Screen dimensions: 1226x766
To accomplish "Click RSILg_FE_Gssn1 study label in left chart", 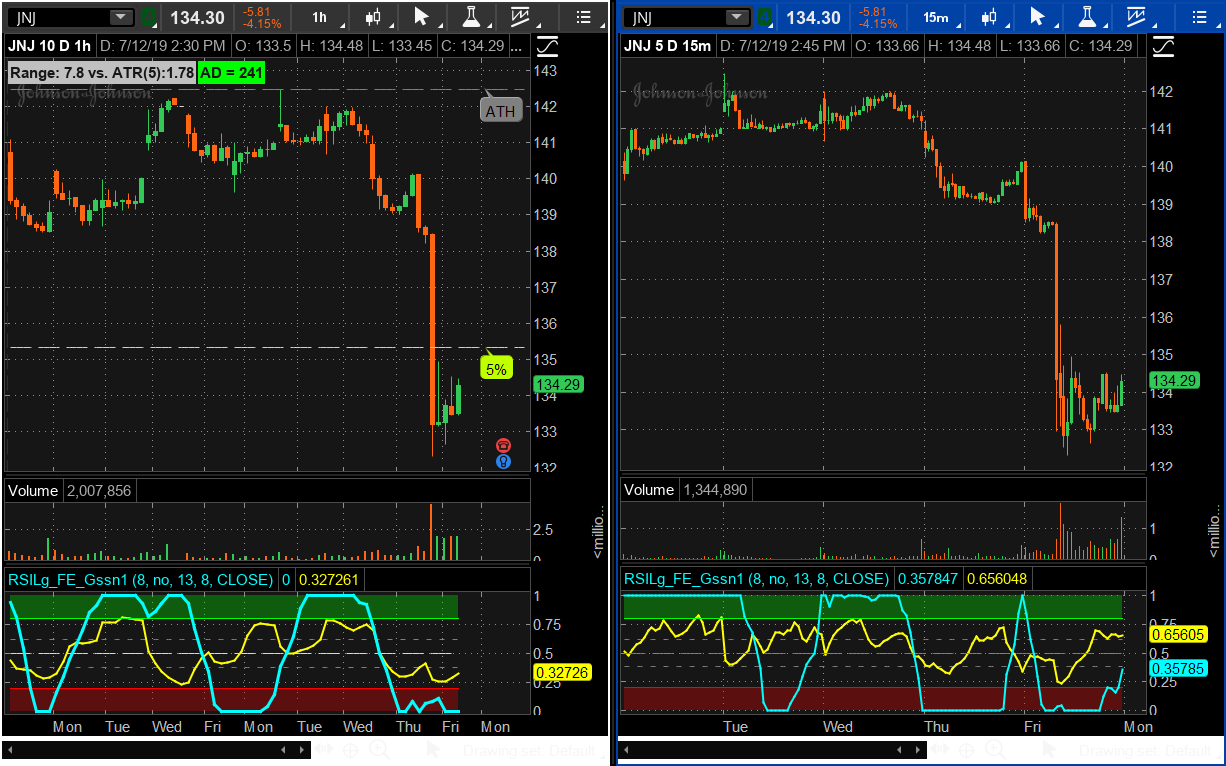I will (x=140, y=578).
